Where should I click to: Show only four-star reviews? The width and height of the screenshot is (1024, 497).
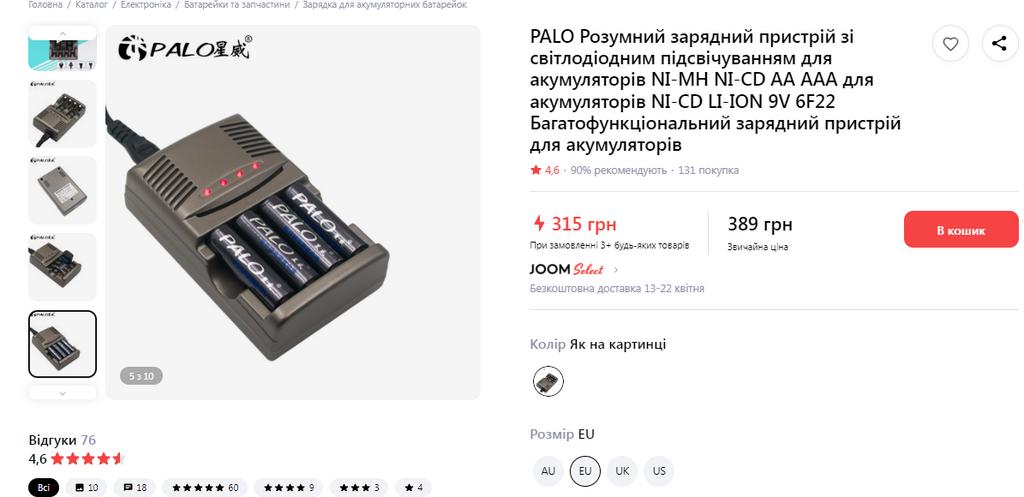tap(288, 487)
